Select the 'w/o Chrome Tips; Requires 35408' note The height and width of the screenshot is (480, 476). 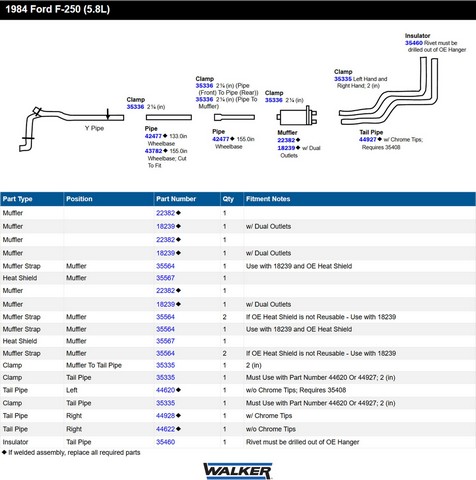pos(296,390)
